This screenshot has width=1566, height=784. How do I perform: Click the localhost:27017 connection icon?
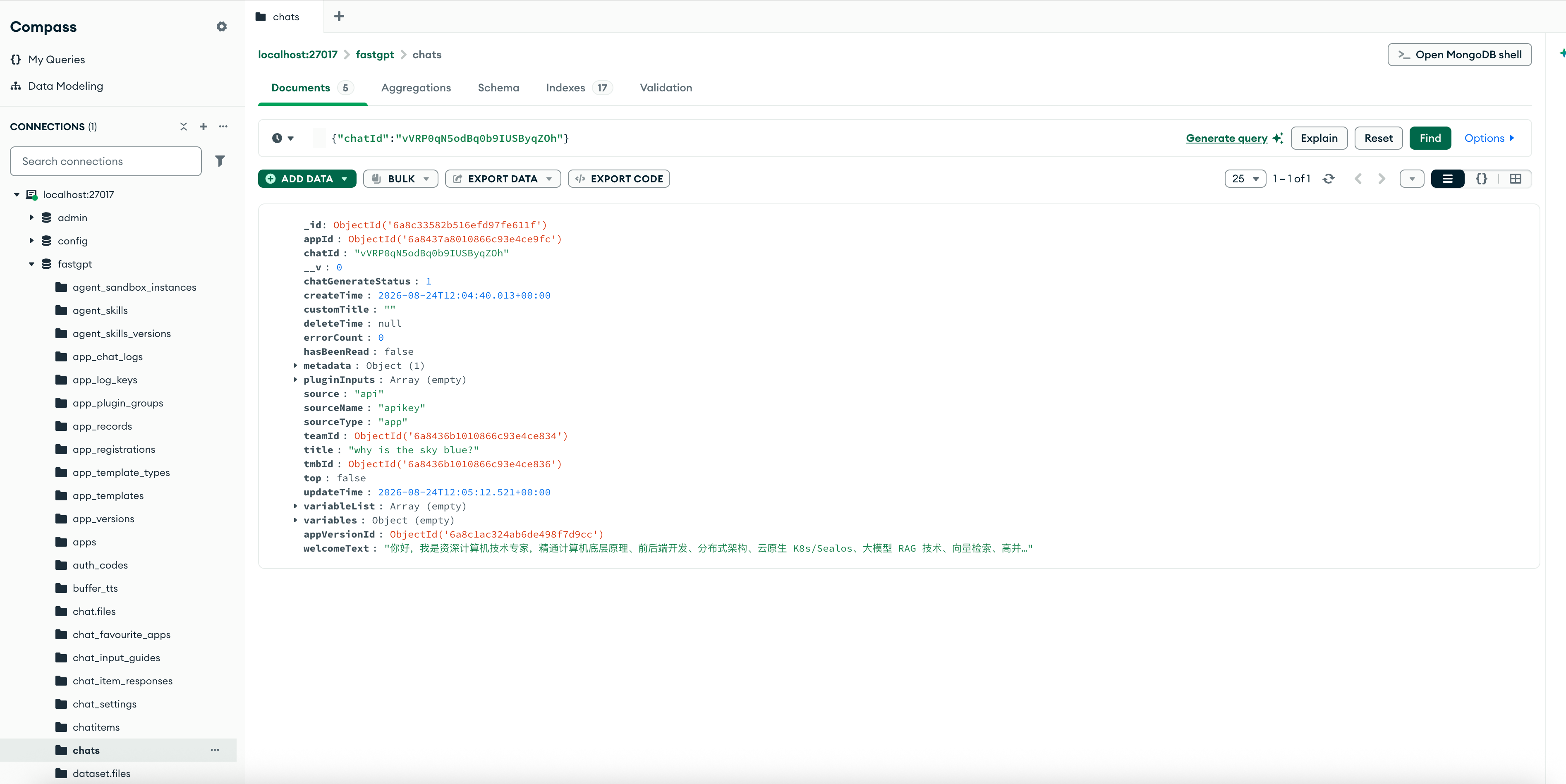(x=31, y=194)
